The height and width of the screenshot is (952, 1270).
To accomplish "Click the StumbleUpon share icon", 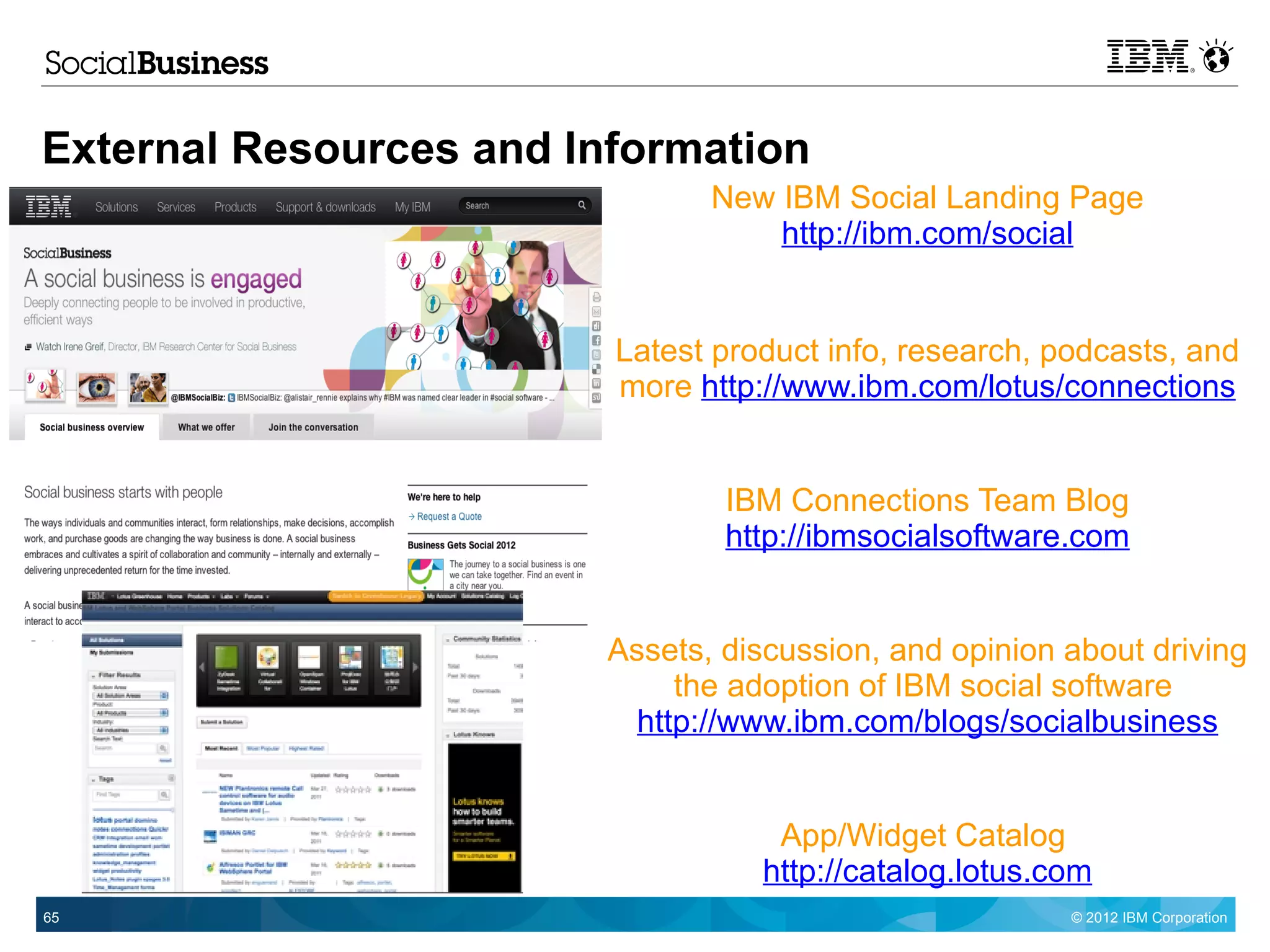I will [x=596, y=398].
